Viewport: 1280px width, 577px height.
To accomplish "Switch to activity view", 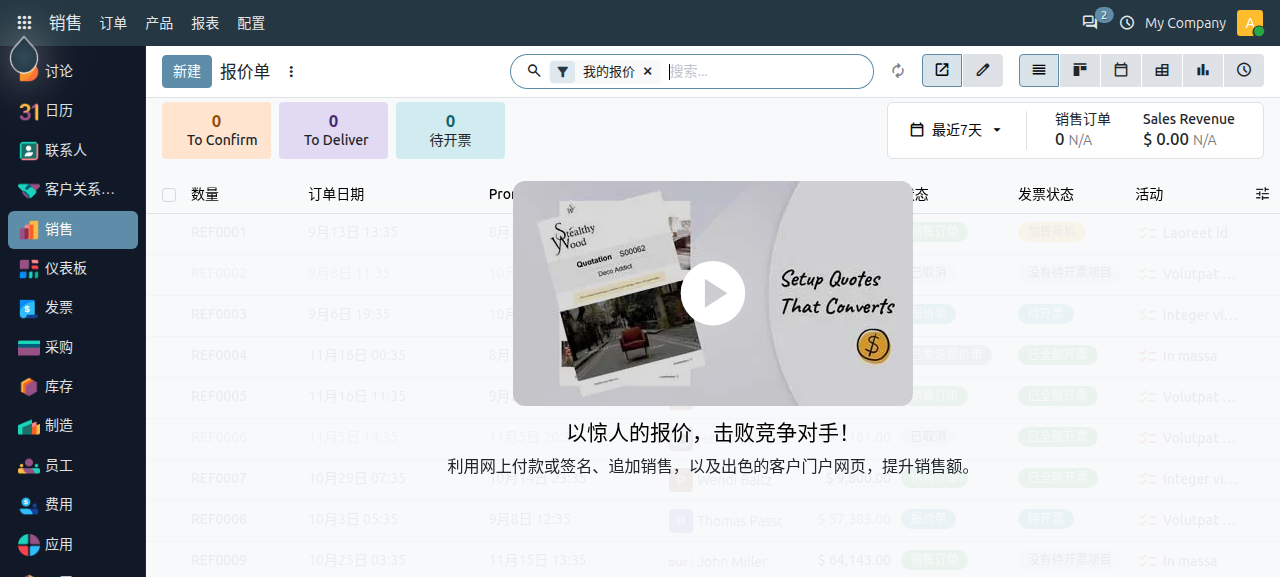I will coord(1244,71).
